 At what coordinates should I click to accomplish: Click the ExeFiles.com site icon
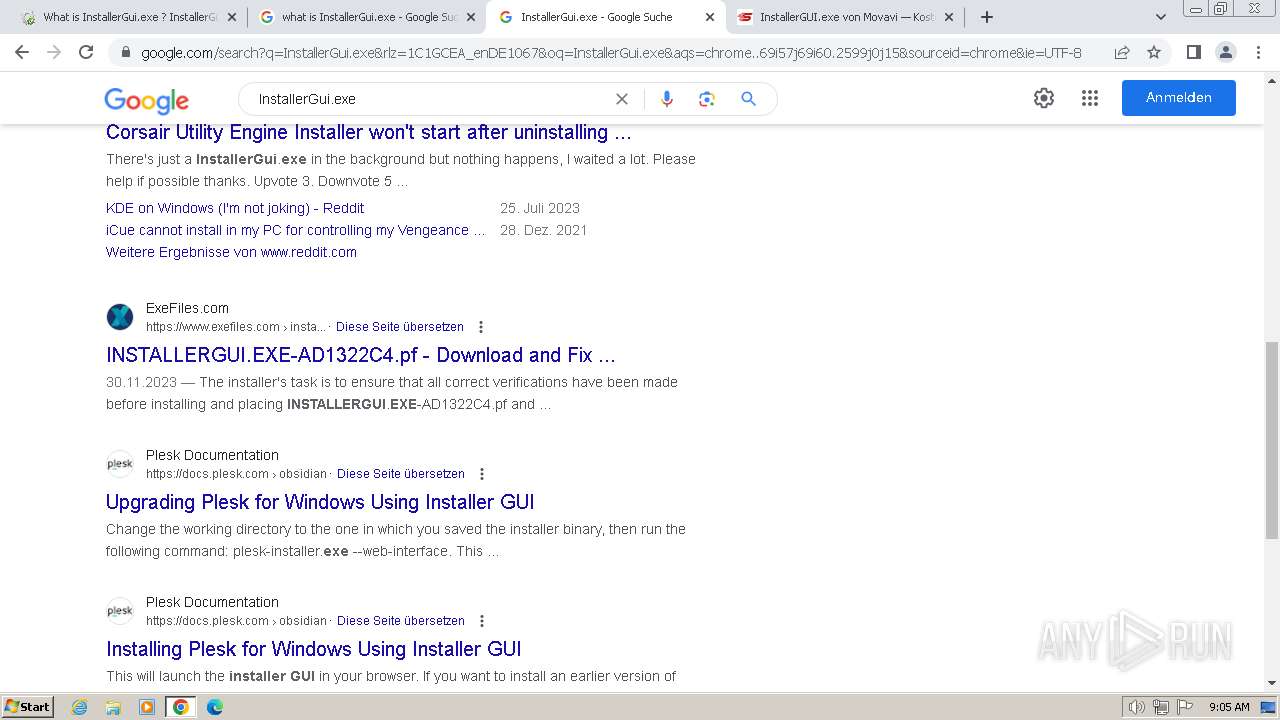pos(120,317)
